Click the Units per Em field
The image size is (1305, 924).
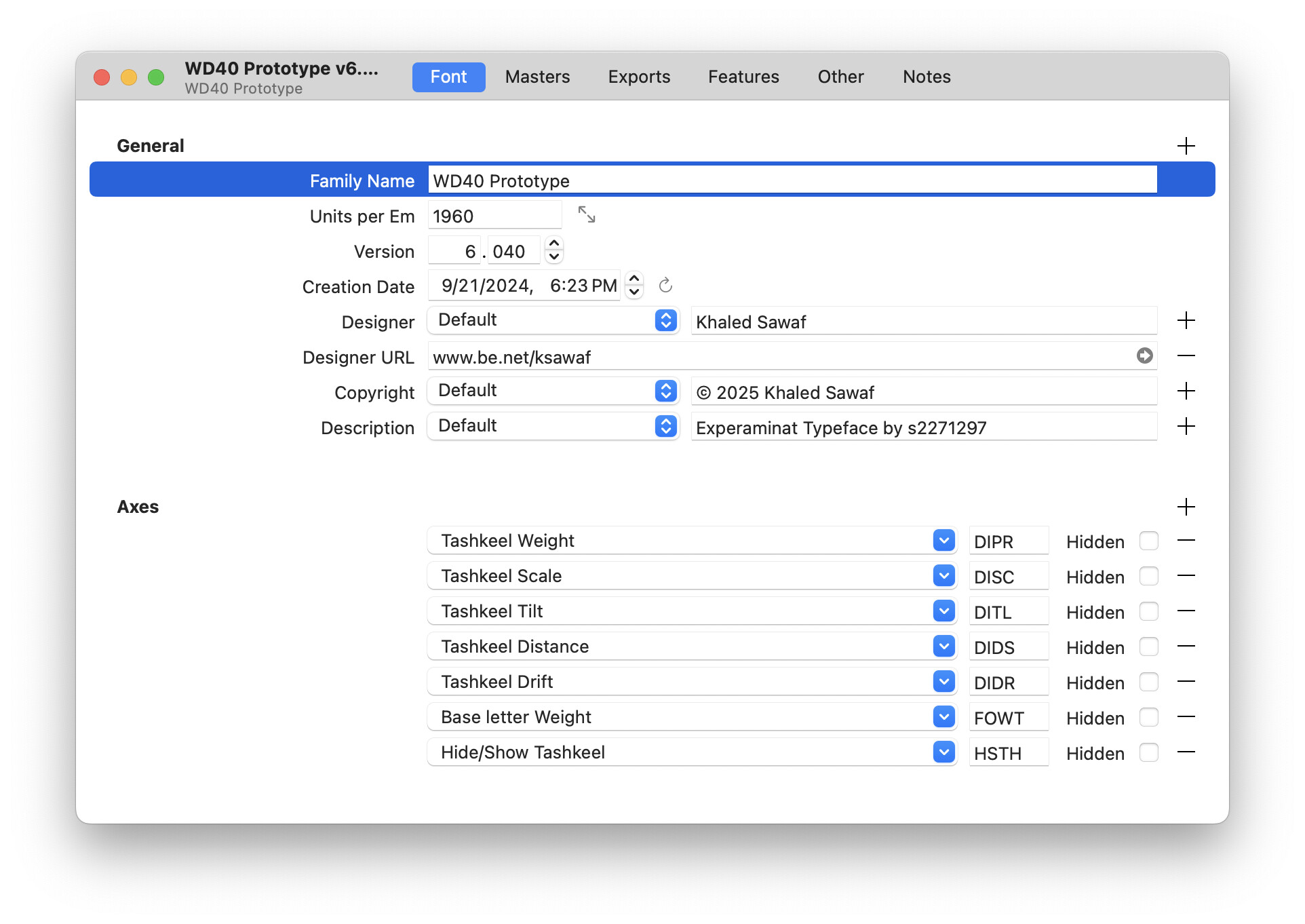click(x=494, y=216)
